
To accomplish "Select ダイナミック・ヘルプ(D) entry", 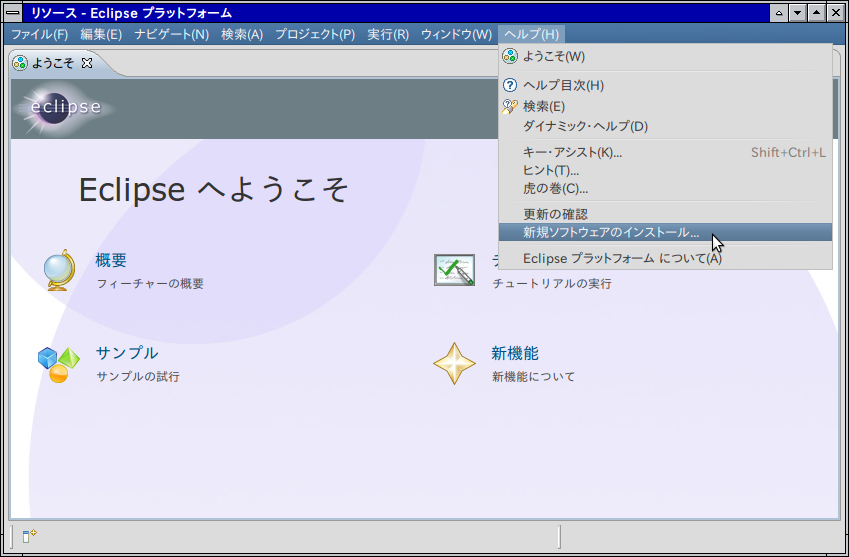I will click(x=665, y=126).
